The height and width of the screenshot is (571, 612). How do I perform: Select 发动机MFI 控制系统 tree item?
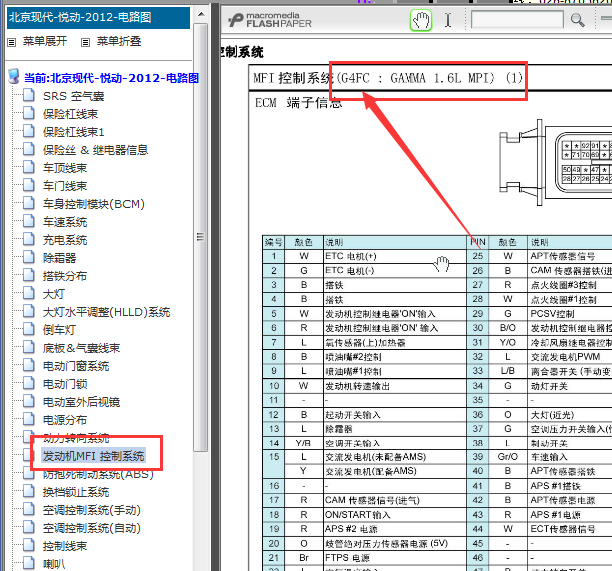94,455
